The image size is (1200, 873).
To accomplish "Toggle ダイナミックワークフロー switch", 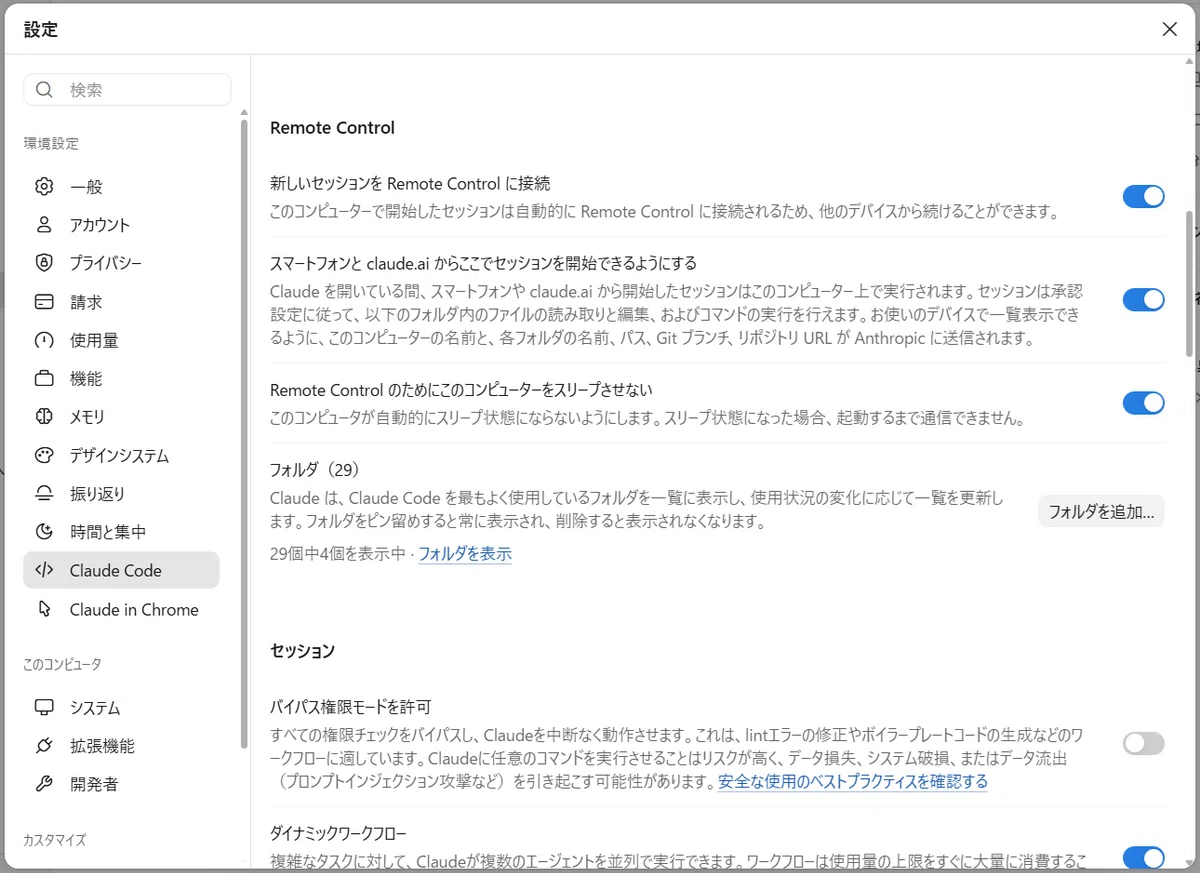I will click(x=1144, y=858).
